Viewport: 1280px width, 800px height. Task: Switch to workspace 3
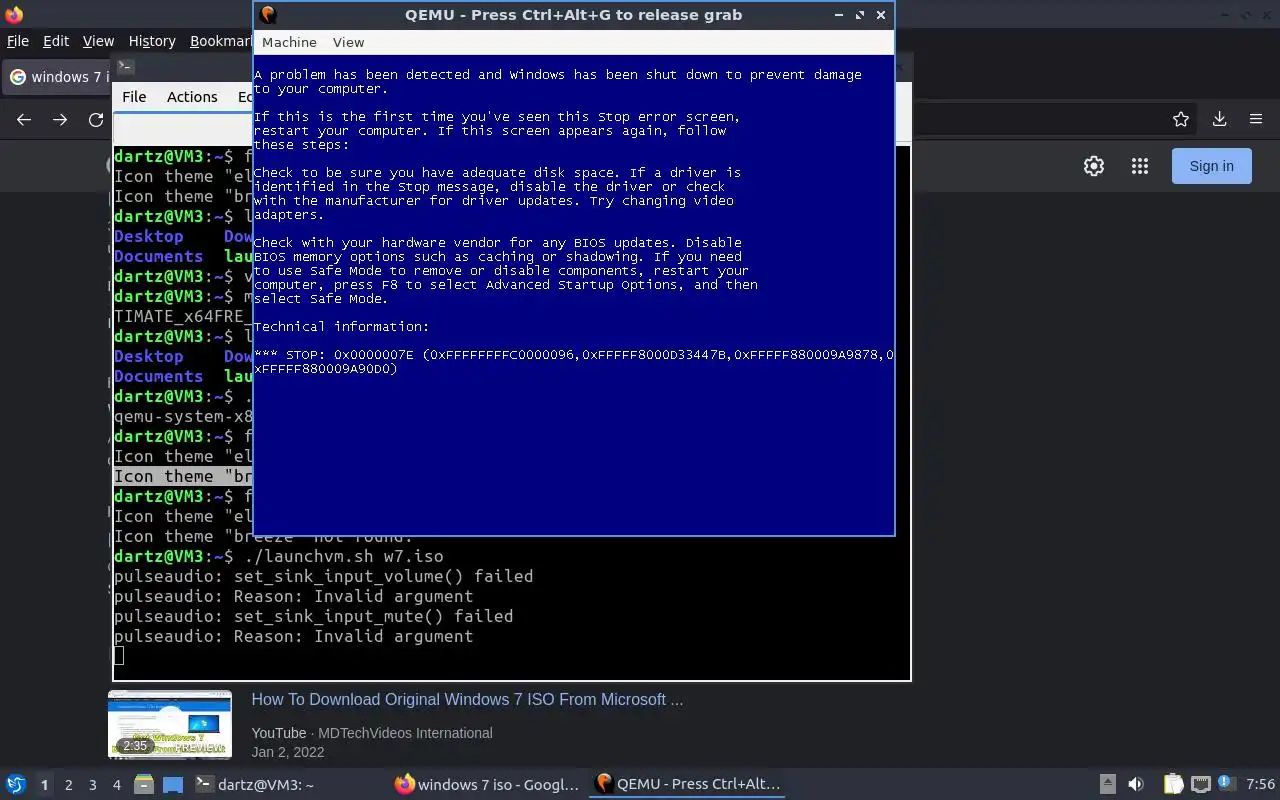click(93, 785)
